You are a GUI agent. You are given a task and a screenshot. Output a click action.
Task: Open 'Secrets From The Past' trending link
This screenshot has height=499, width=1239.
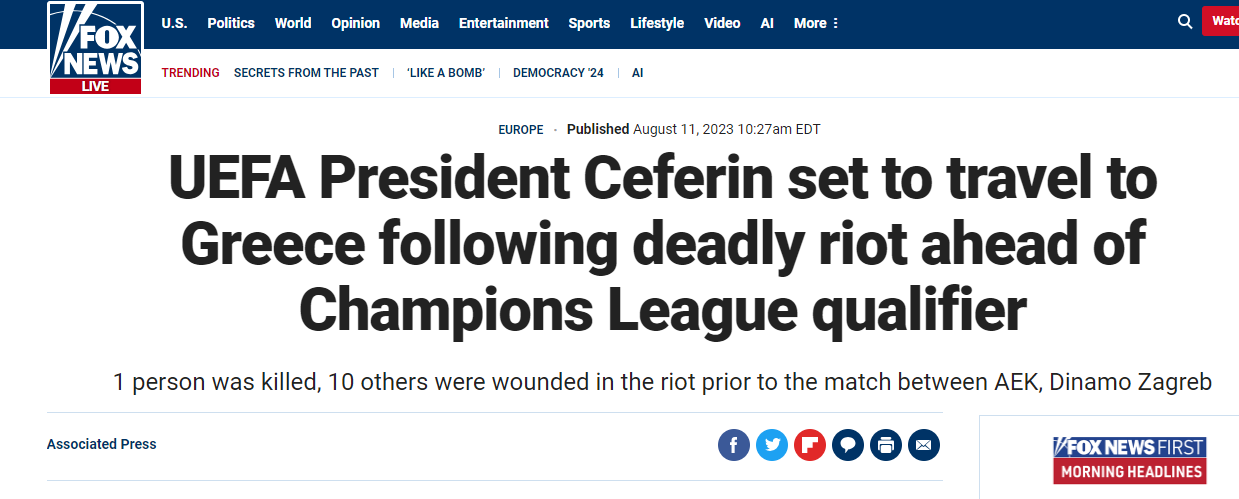[x=306, y=73]
